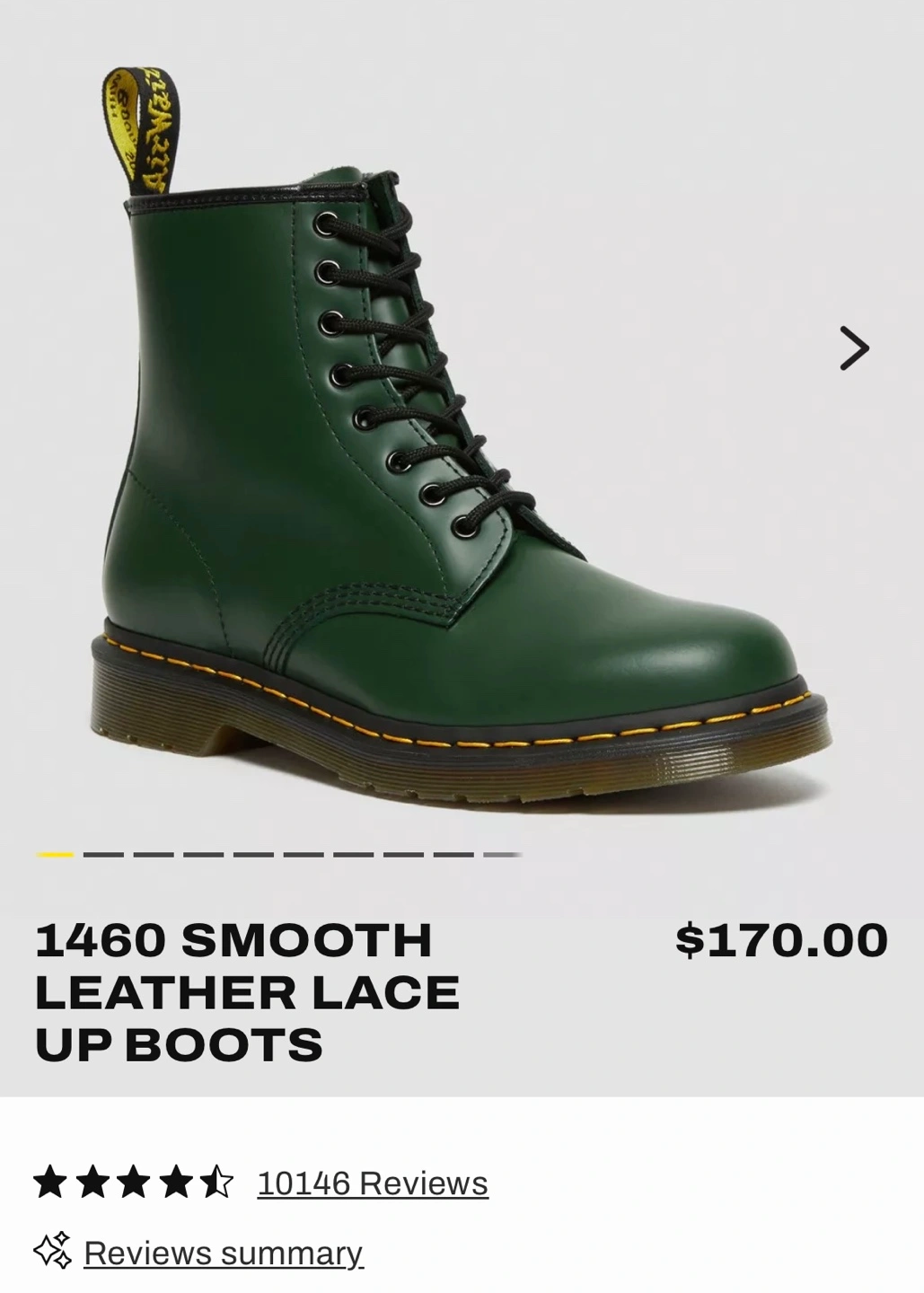This screenshot has width=924, height=1293.
Task: Jump to seventh image via carousel indicator
Action: (x=354, y=855)
